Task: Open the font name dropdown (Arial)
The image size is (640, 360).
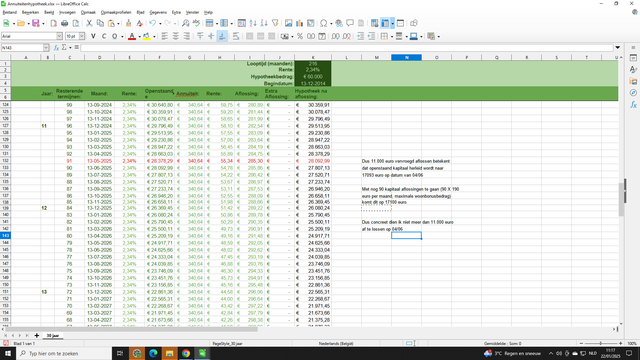Action: pyautogui.click(x=60, y=36)
